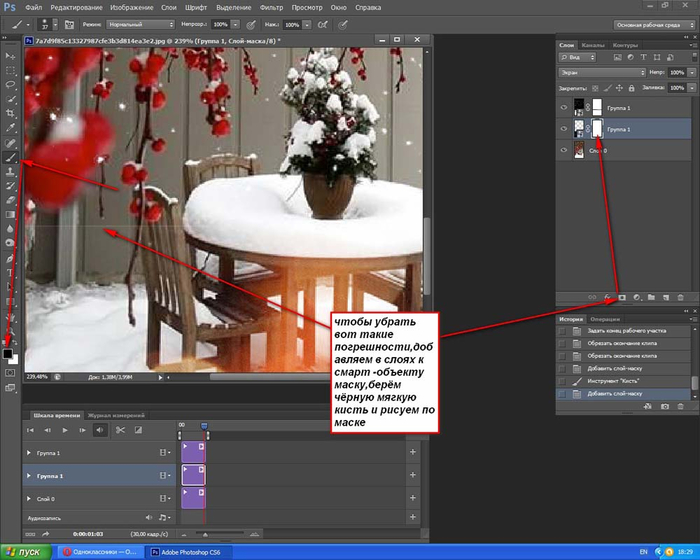Open the Фильтр menu
The width and height of the screenshot is (700, 560).
click(x=271, y=8)
